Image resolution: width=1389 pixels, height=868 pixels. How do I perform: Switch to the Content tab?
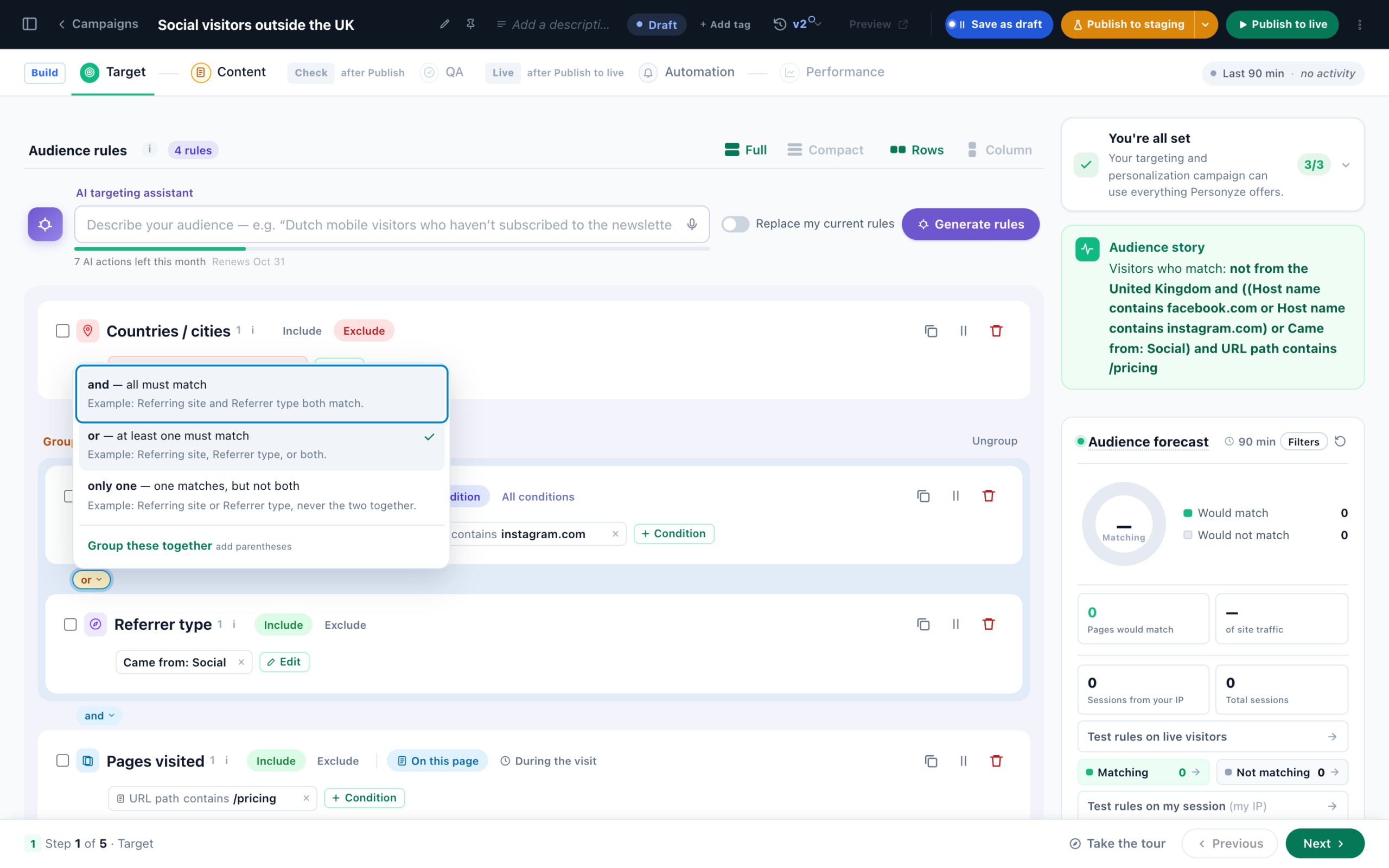[x=228, y=72]
